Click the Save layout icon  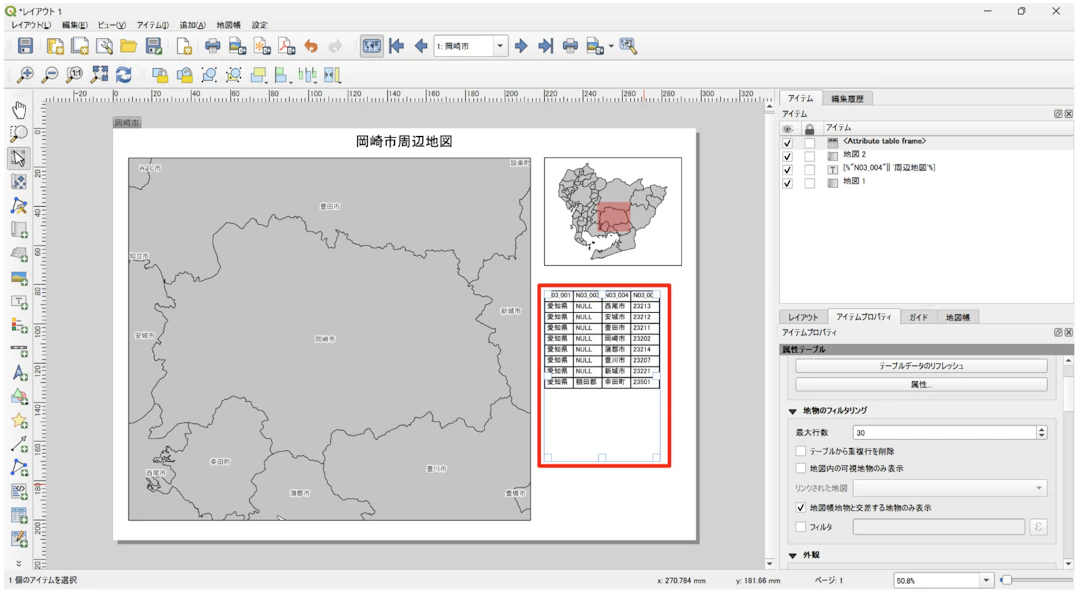(25, 46)
